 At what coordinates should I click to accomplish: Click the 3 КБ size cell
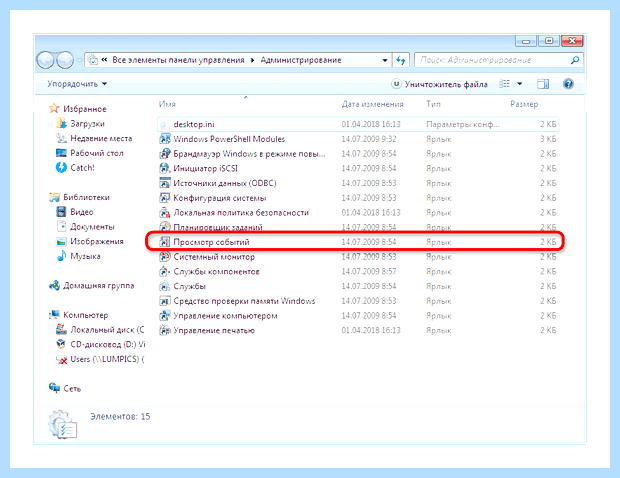[548, 139]
